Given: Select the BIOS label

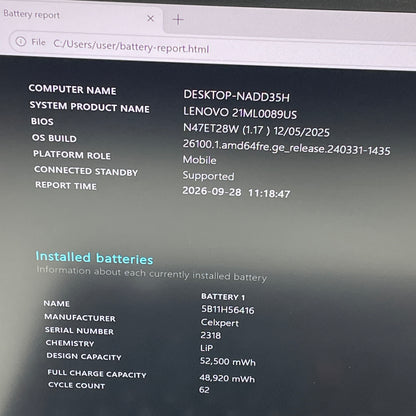Looking at the screenshot, I should 42,121.
